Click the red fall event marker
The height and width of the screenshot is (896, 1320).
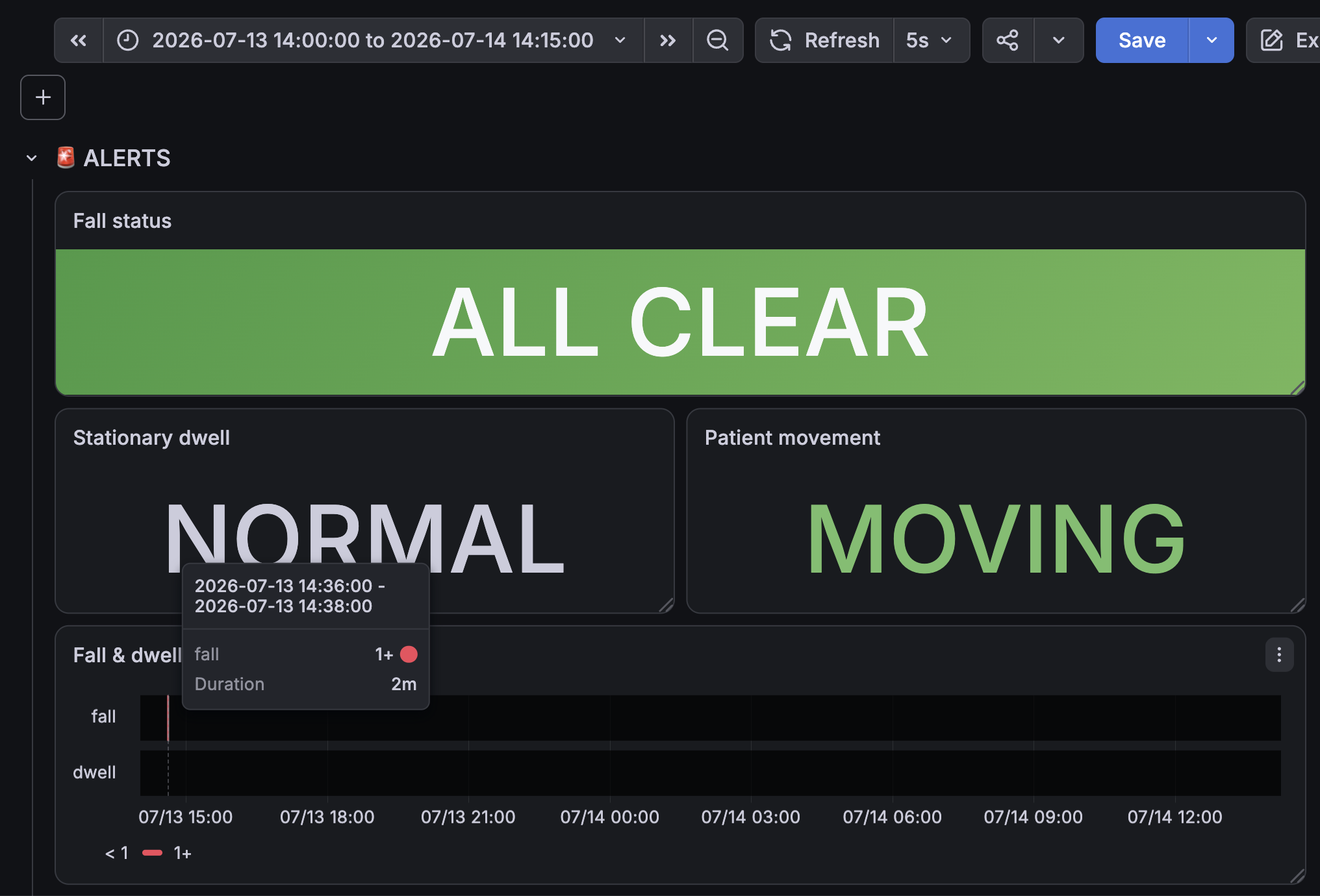coord(168,718)
